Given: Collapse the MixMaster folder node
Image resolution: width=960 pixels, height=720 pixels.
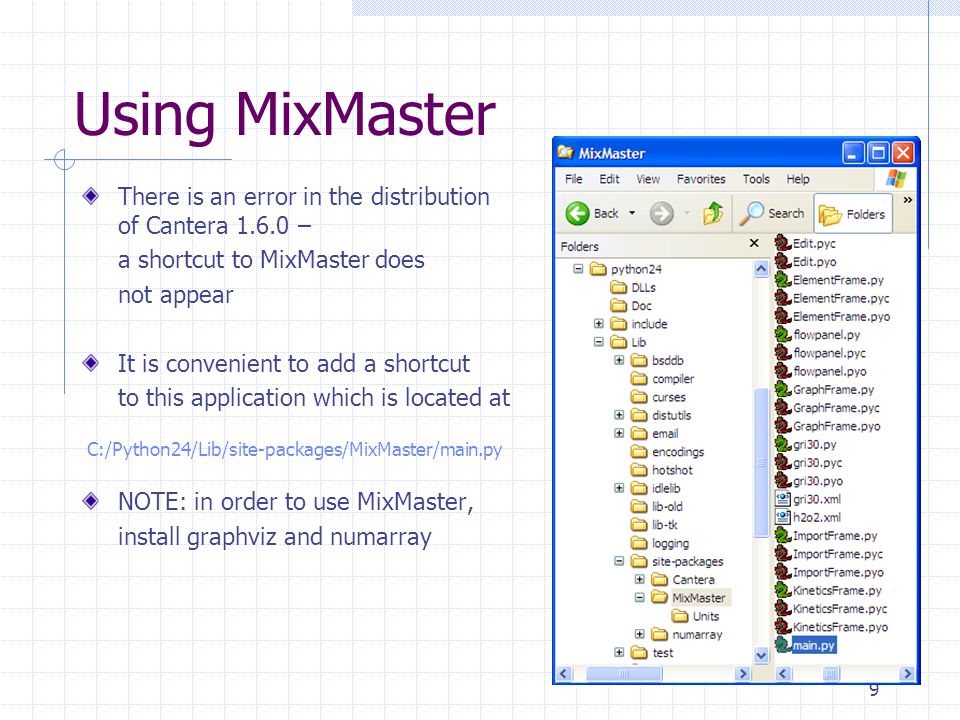Looking at the screenshot, I should tap(640, 598).
